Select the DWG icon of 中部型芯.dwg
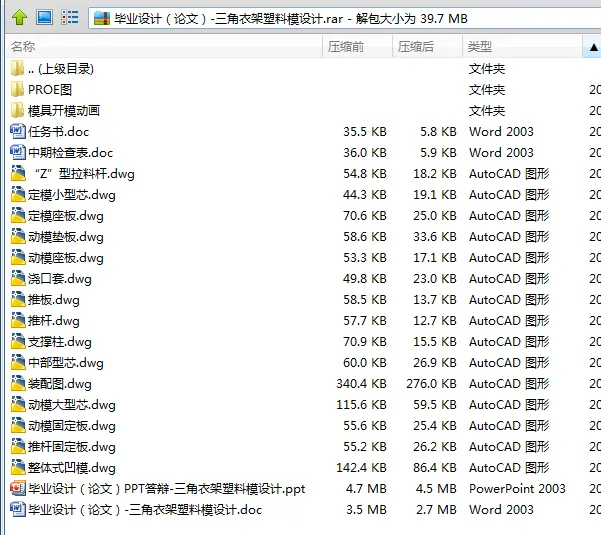 [x=18, y=363]
